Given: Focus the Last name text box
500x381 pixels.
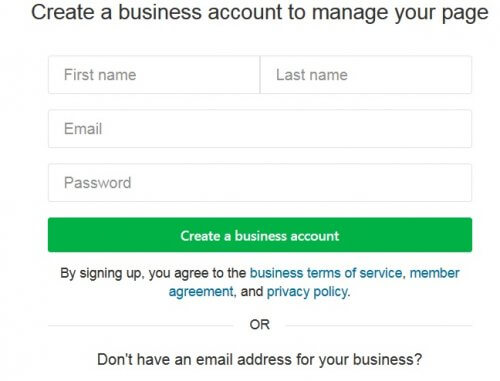Looking at the screenshot, I should pos(366,75).
